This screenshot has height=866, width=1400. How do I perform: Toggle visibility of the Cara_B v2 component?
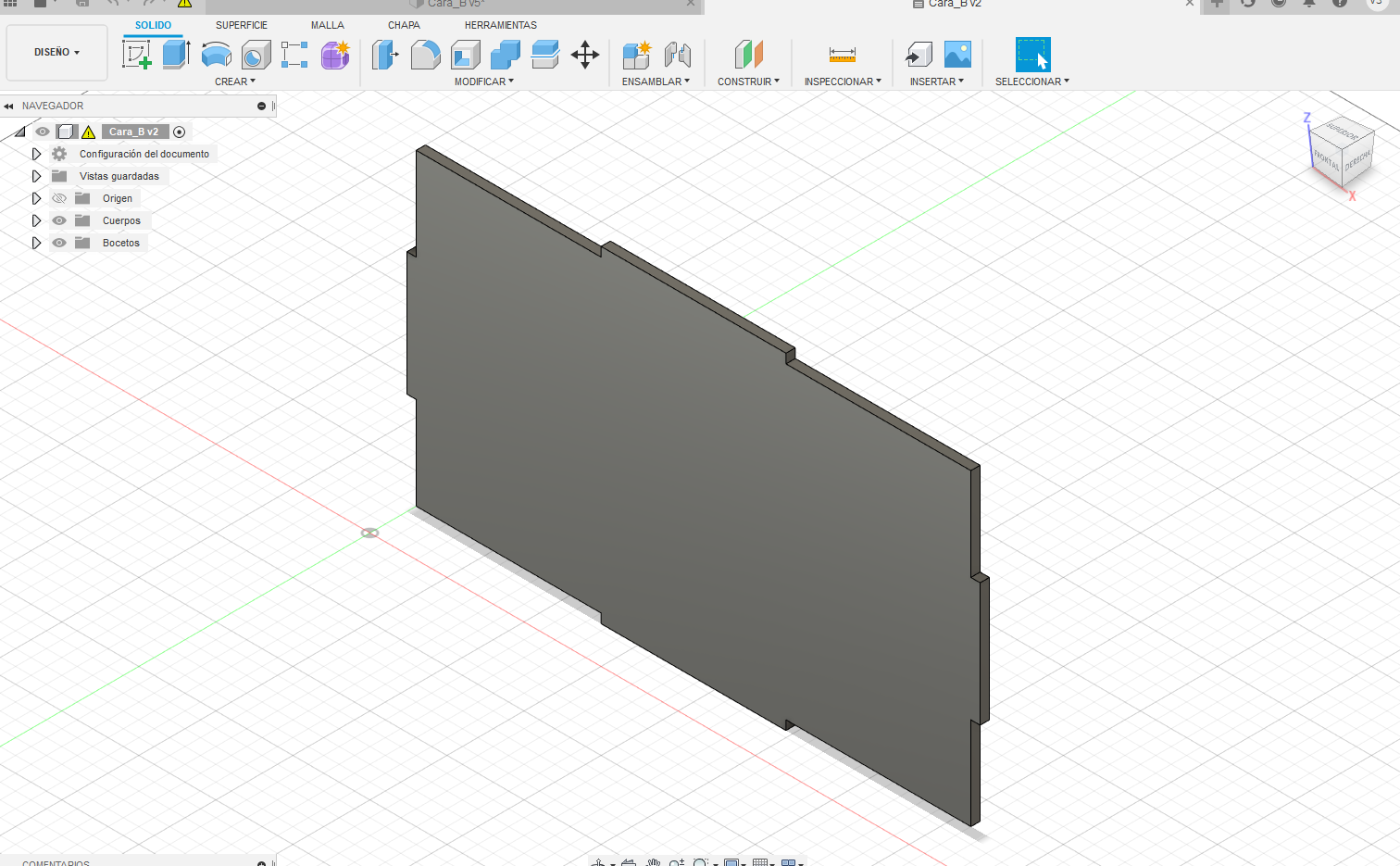click(x=42, y=132)
